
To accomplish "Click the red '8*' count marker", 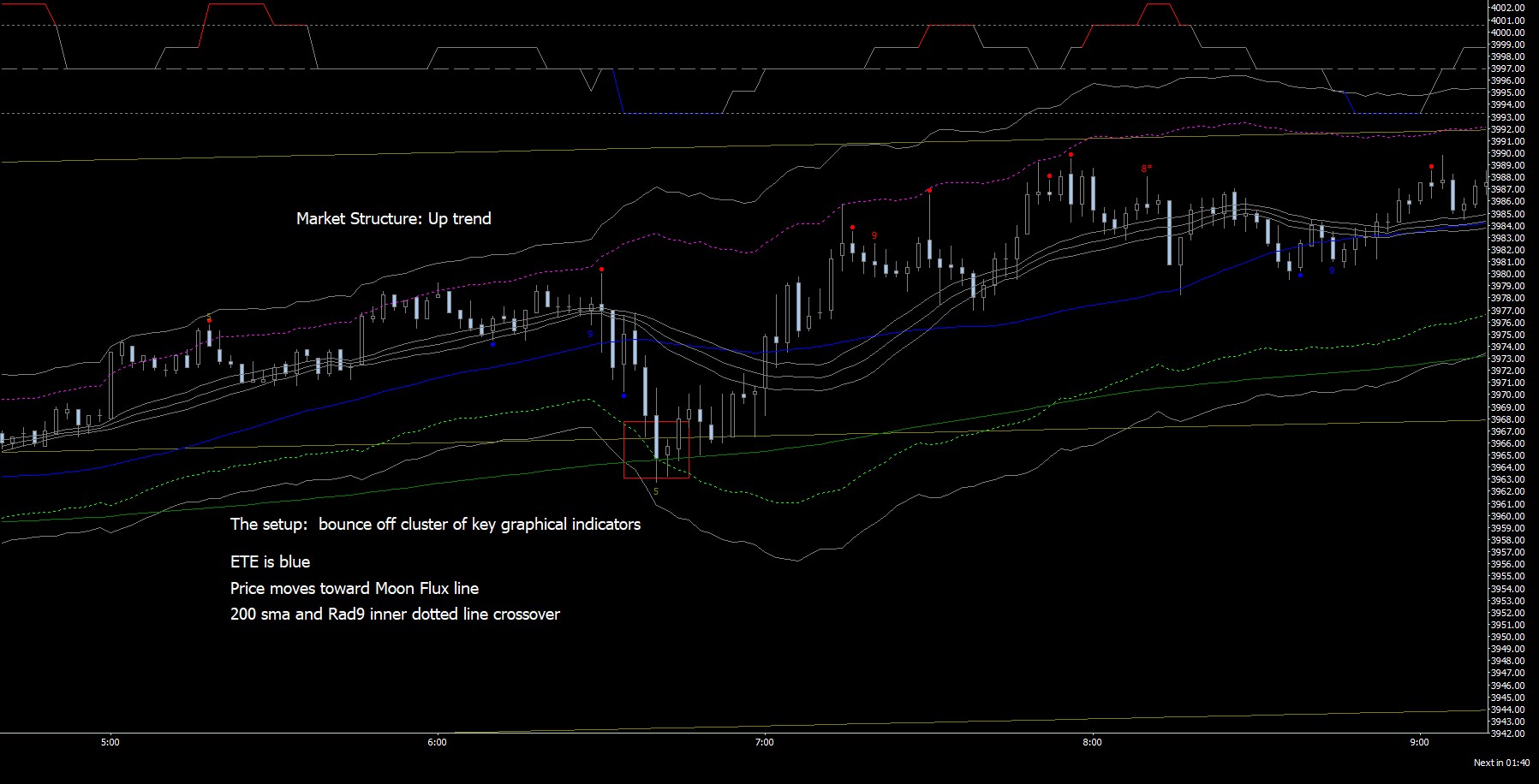I will pyautogui.click(x=1146, y=169).
